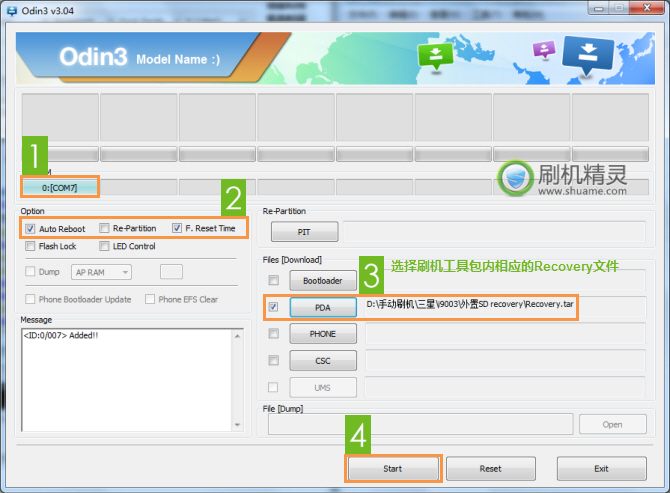670x493 pixels.
Task: Open the AP RAM dropdown
Action: [x=101, y=272]
